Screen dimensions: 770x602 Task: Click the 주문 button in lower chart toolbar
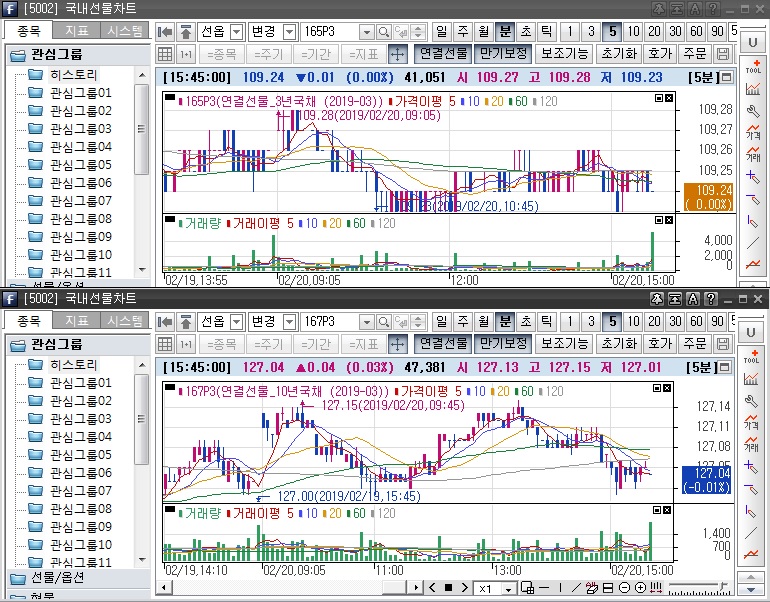tap(693, 343)
